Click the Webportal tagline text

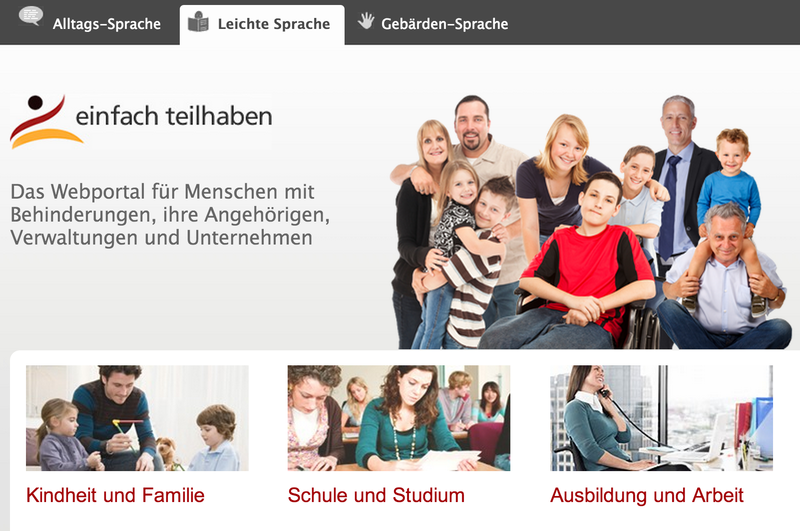(x=170, y=215)
